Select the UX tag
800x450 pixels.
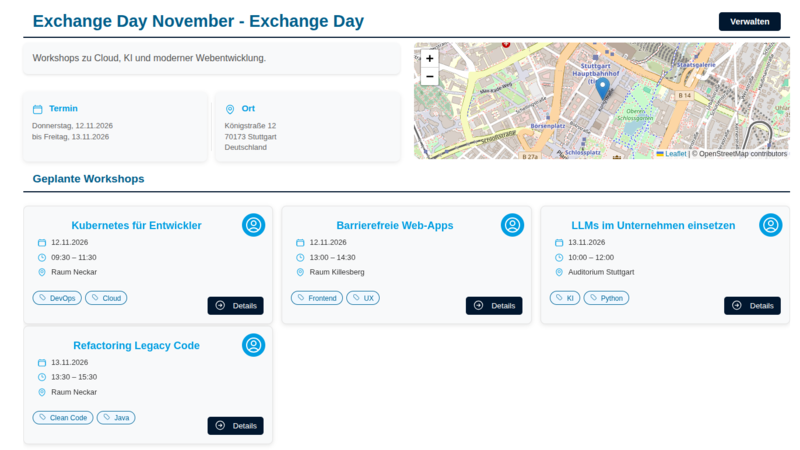coord(363,298)
